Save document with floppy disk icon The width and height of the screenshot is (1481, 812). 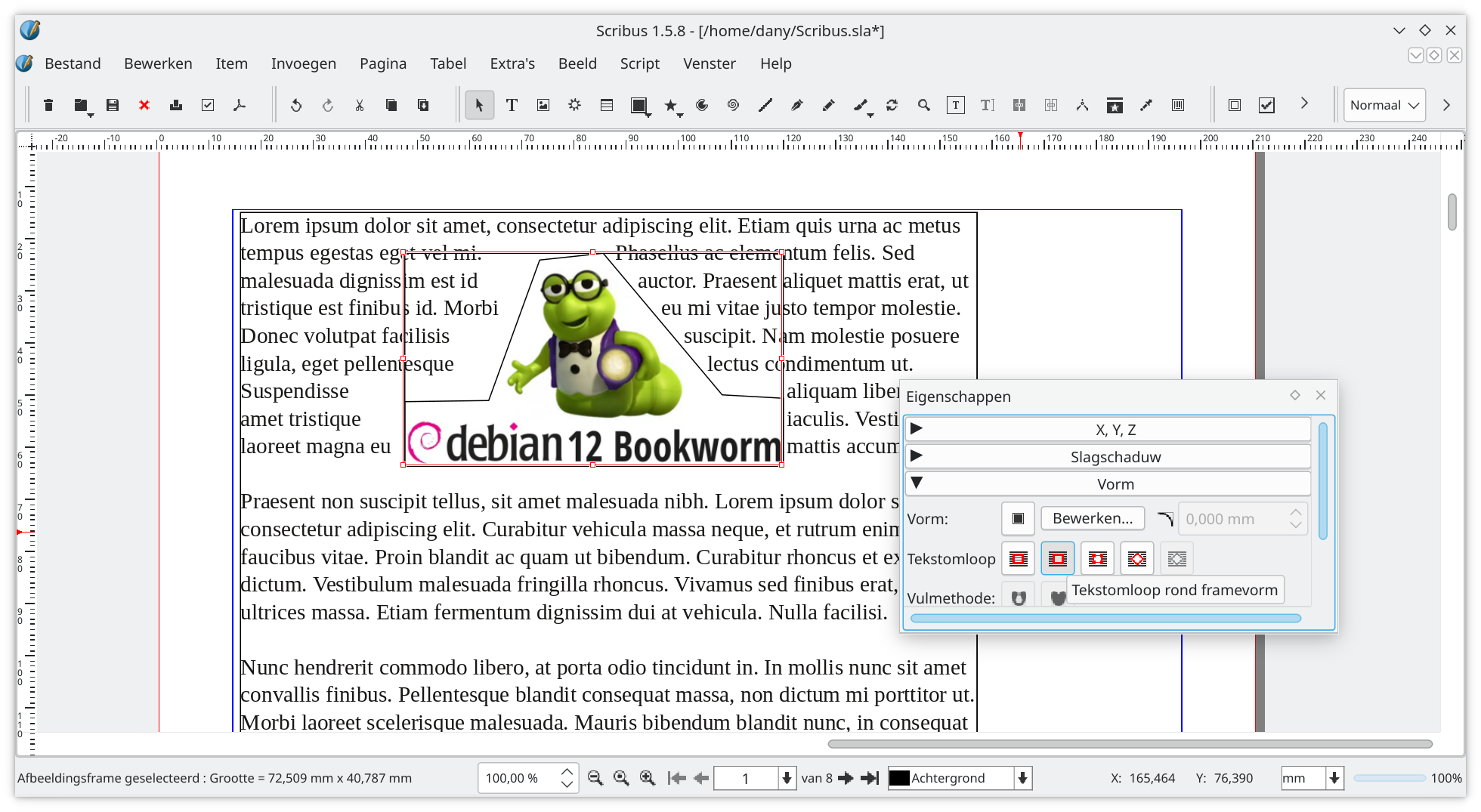pos(113,105)
